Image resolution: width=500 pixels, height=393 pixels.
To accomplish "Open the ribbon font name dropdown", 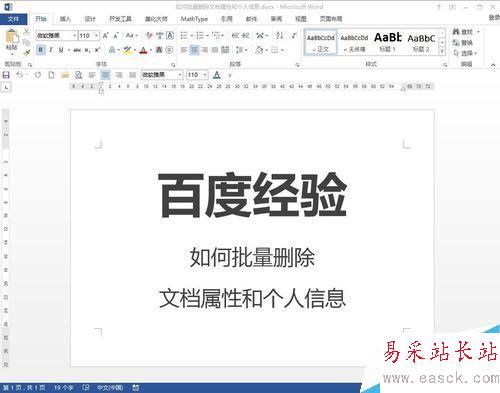I will [75, 35].
